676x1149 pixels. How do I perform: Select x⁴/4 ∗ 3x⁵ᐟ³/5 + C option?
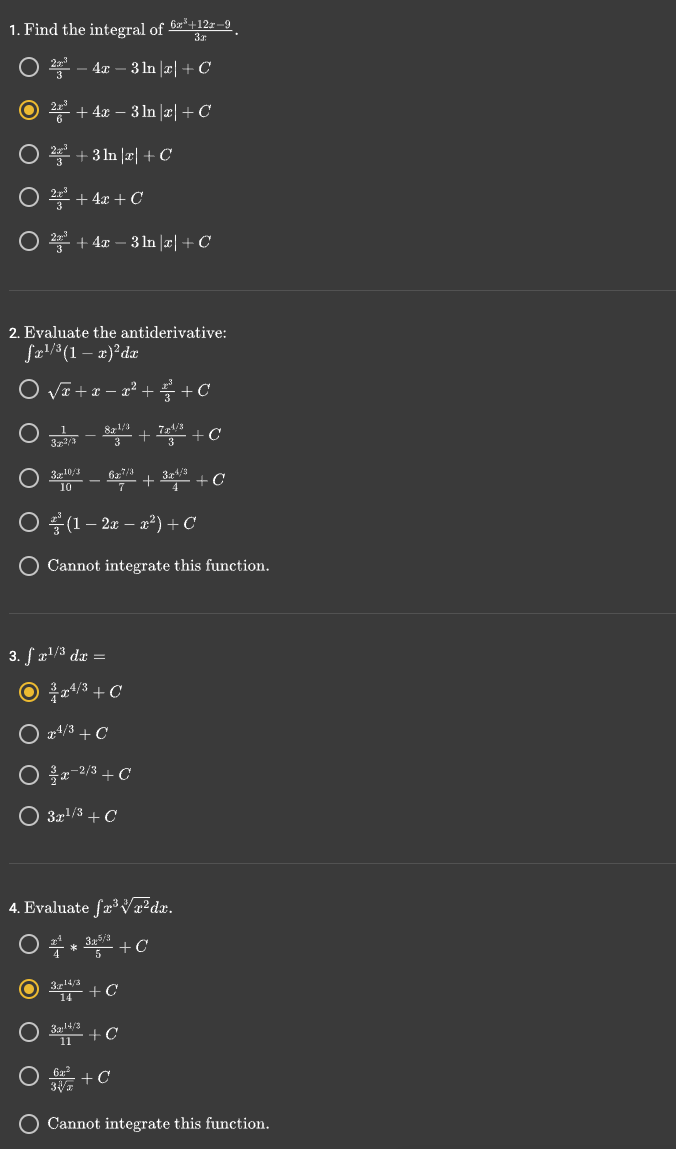click(28, 944)
